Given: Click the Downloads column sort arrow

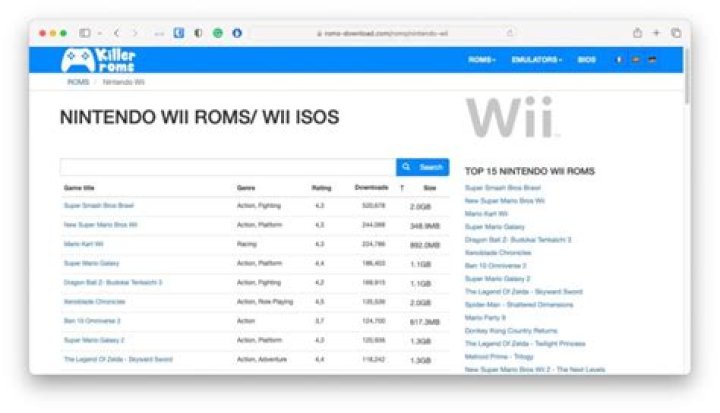Looking at the screenshot, I should tap(402, 188).
